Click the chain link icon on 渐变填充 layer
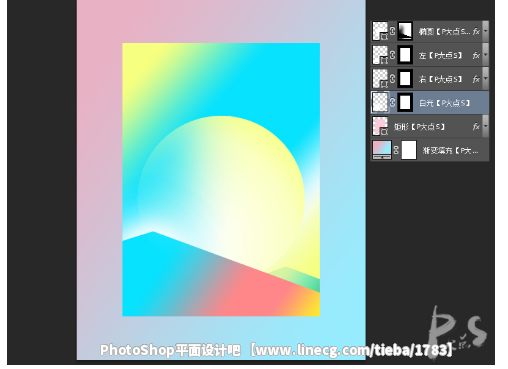This screenshot has height=369, width=508. [x=396, y=150]
